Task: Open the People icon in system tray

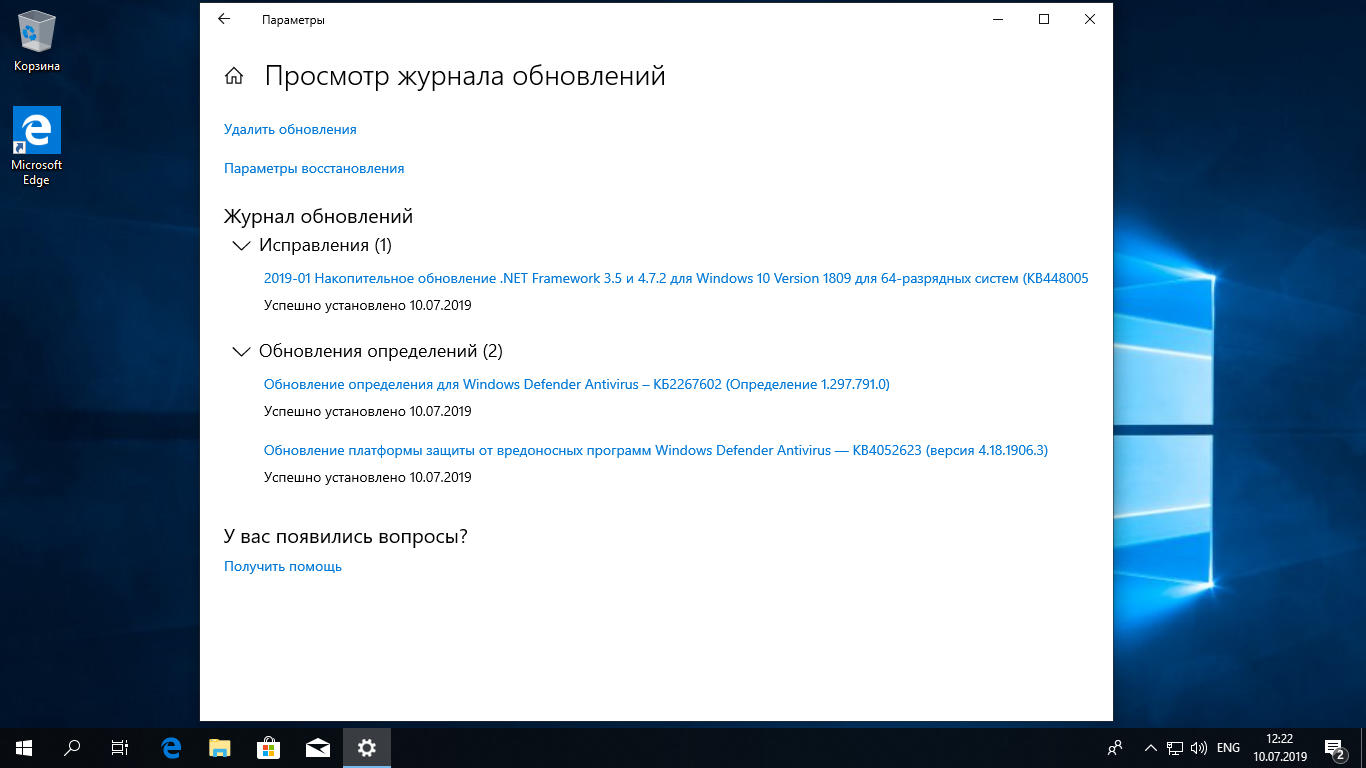Action: coord(1115,747)
